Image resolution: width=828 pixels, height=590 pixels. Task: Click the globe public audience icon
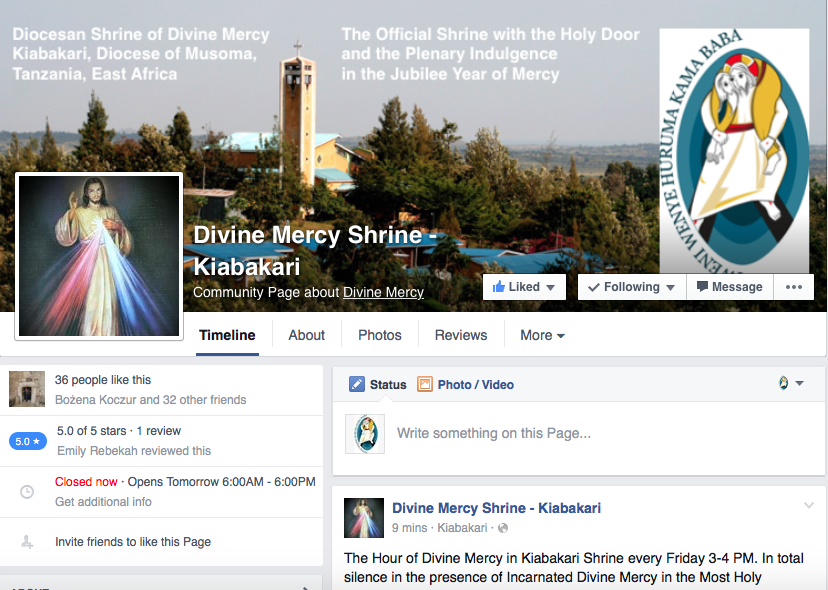point(503,528)
